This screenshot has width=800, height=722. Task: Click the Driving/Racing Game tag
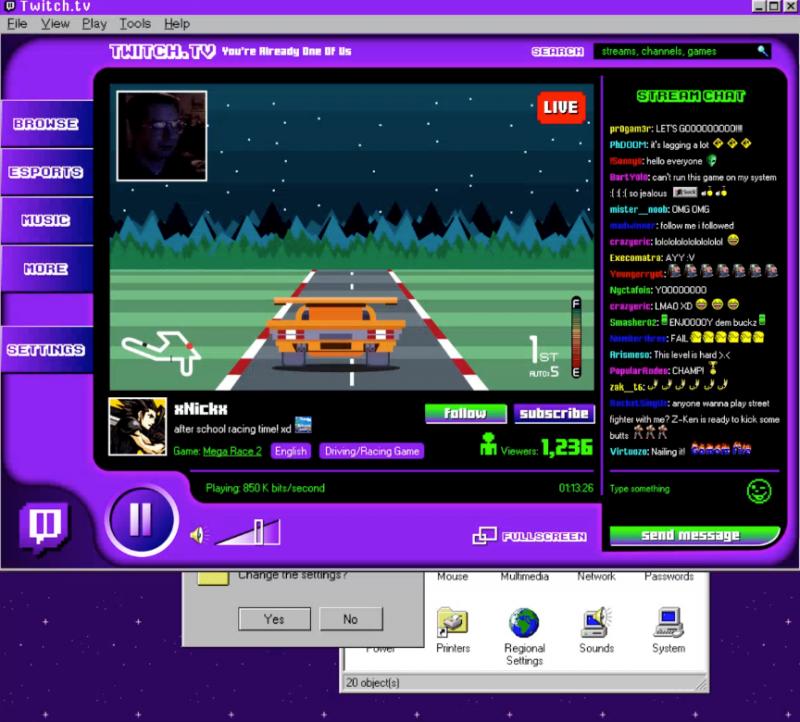click(x=372, y=451)
